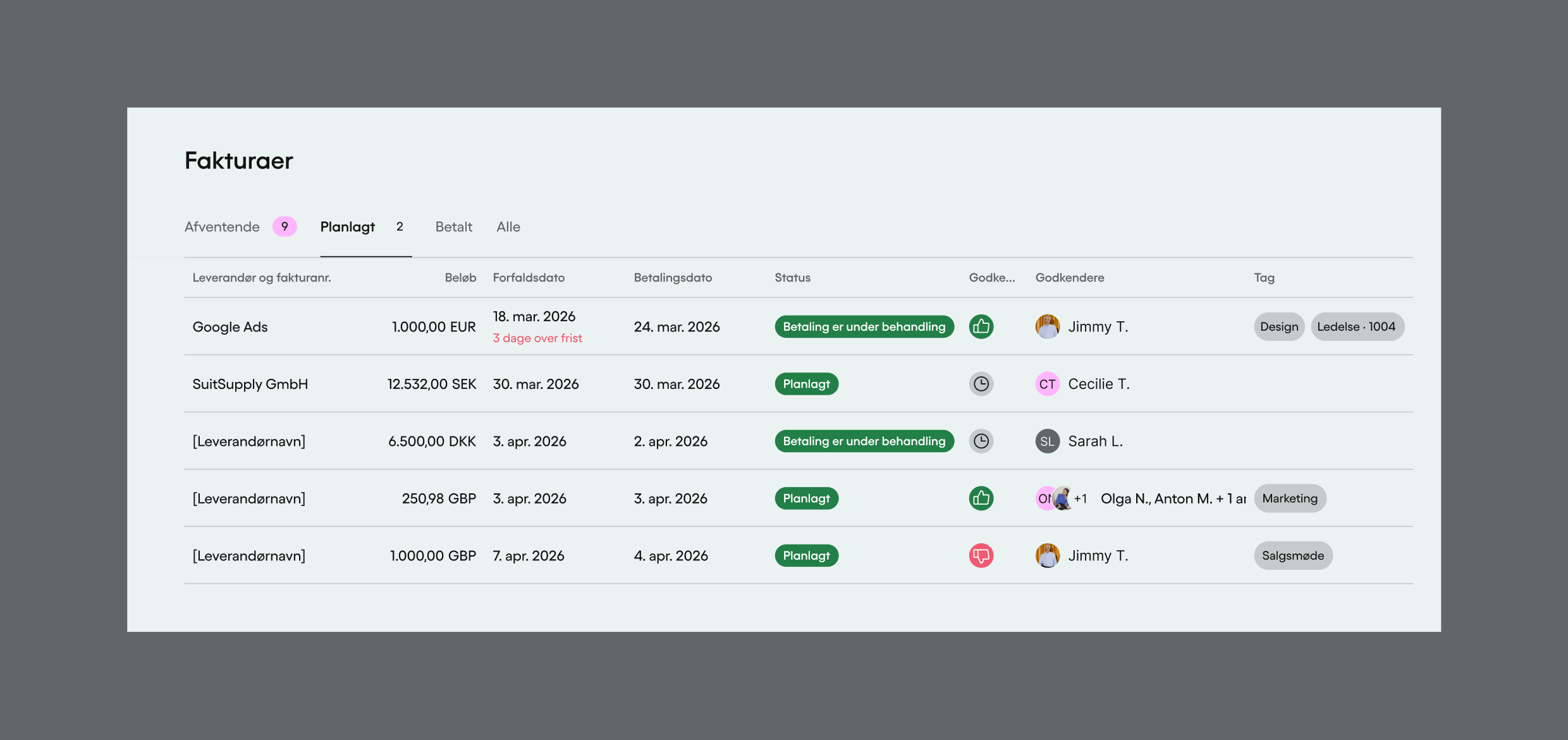
Task: Click thumbs-up approval icon in Google Ads row
Action: tap(981, 326)
